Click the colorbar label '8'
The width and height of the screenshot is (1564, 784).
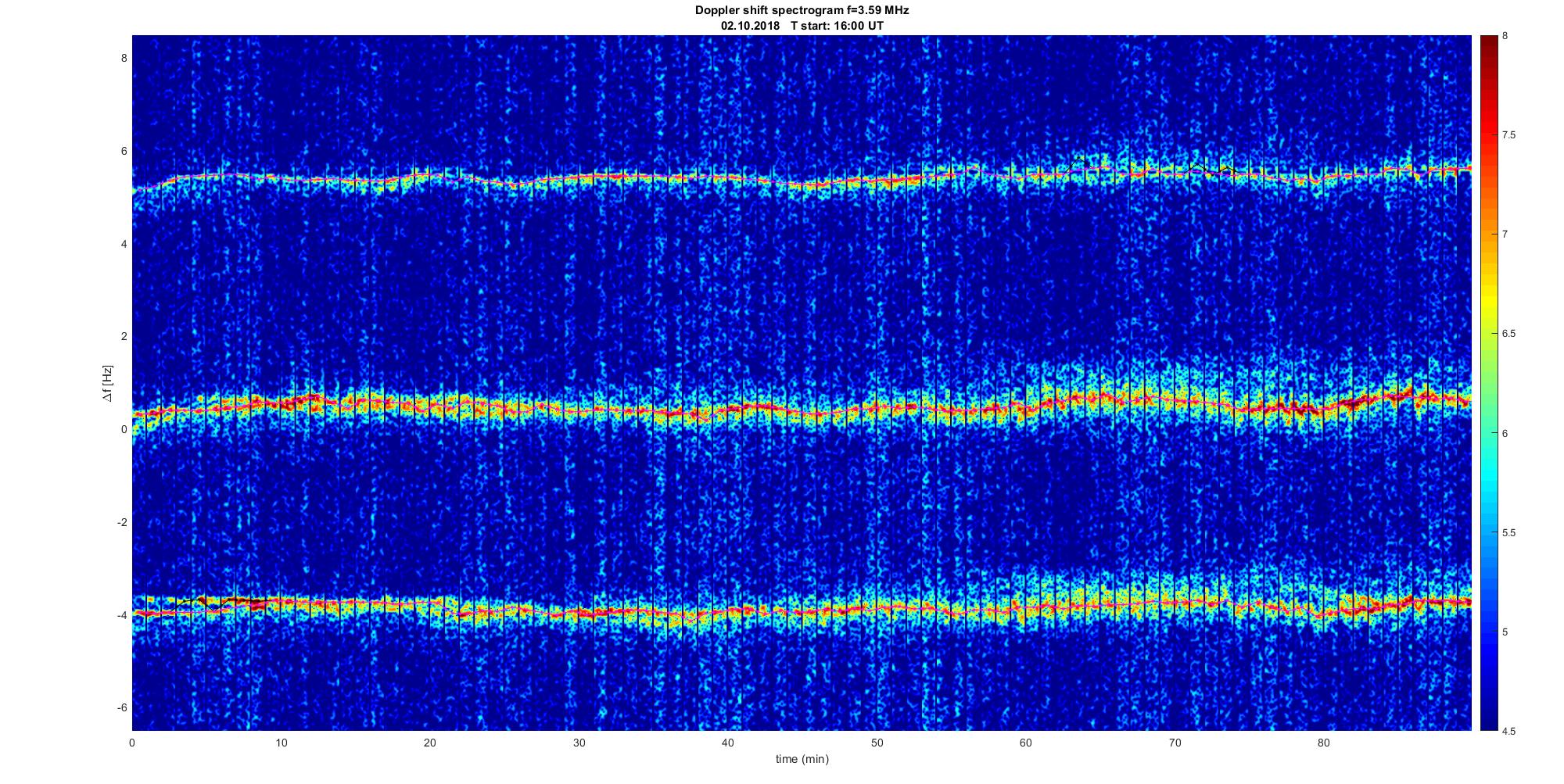point(1505,36)
